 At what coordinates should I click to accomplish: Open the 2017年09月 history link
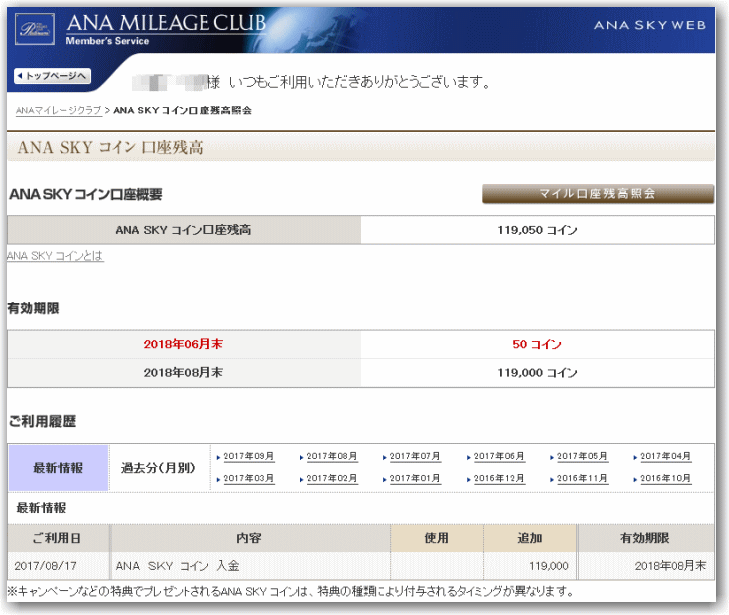tap(249, 456)
